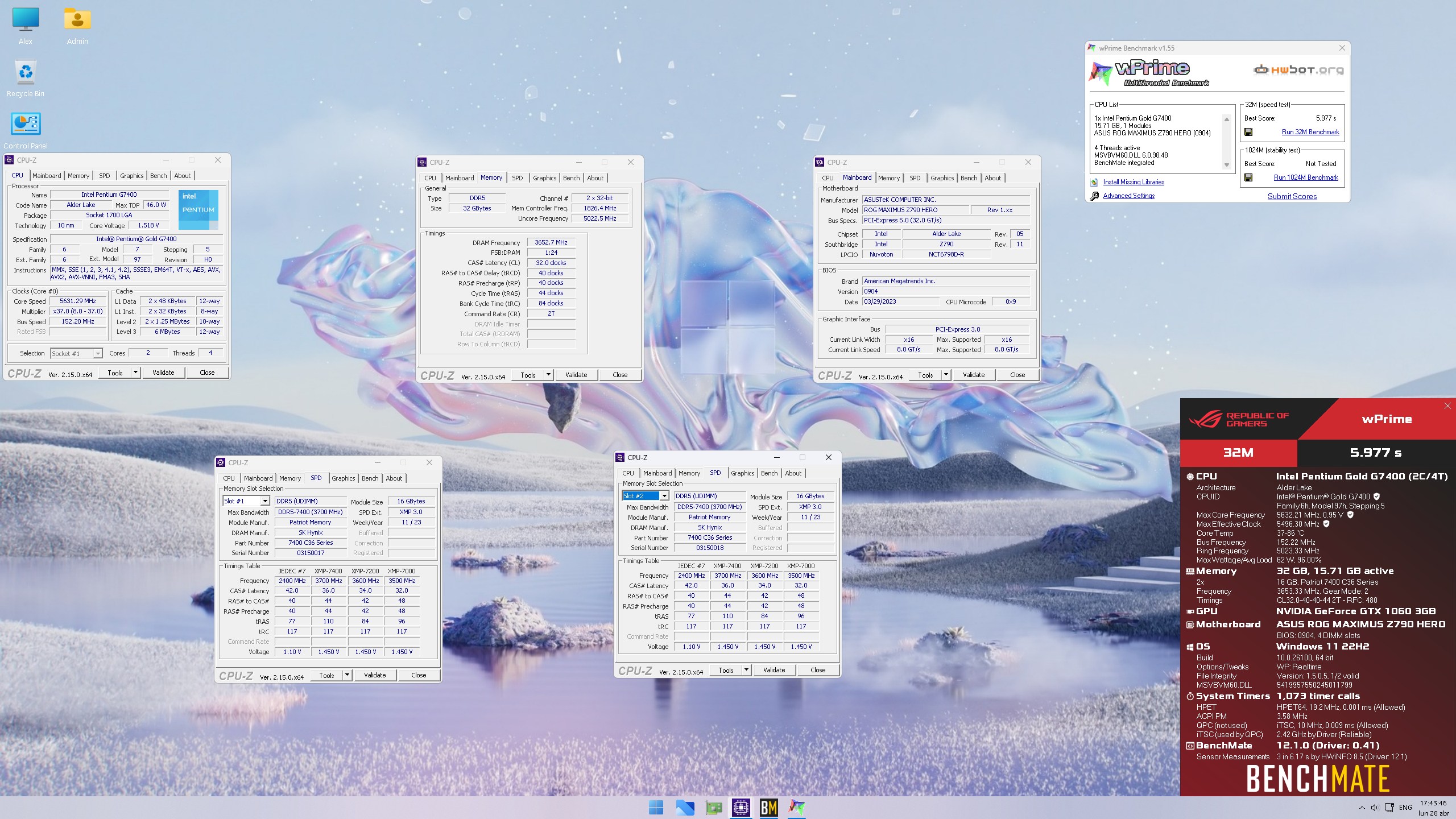The image size is (1456, 819).
Task: Click the green graphics card icon on taskbar
Action: pyautogui.click(x=713, y=807)
